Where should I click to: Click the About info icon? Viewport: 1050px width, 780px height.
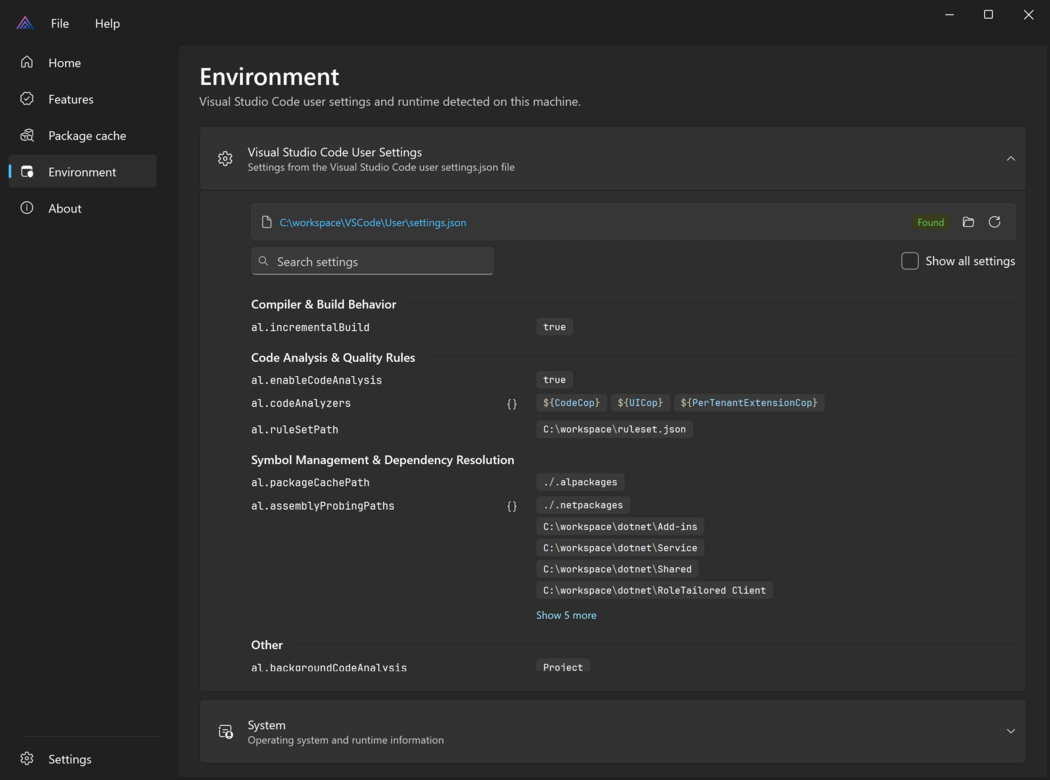[x=27, y=208]
